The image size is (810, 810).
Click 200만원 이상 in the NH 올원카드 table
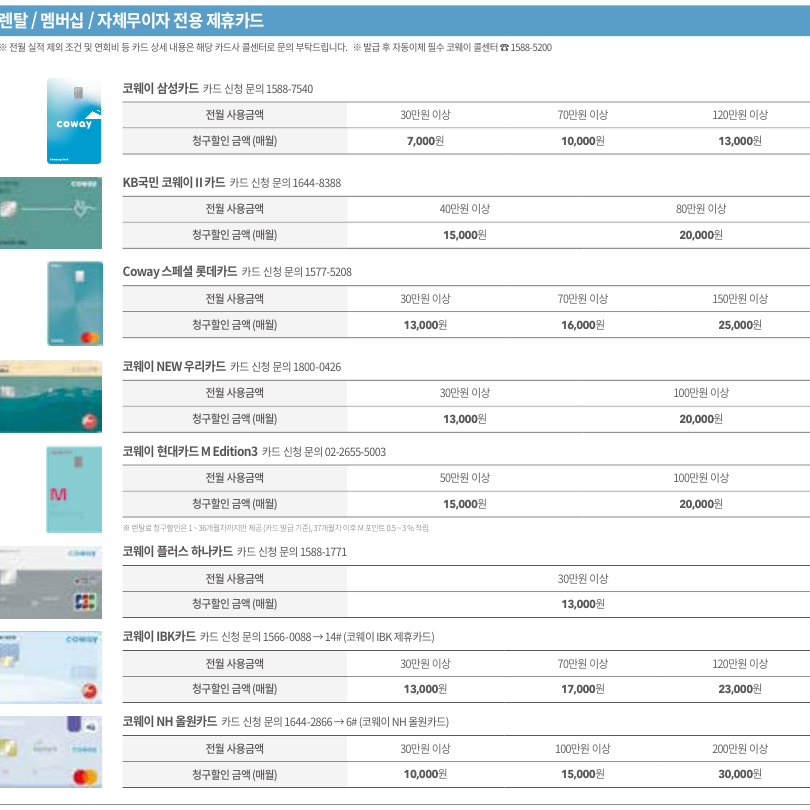740,749
